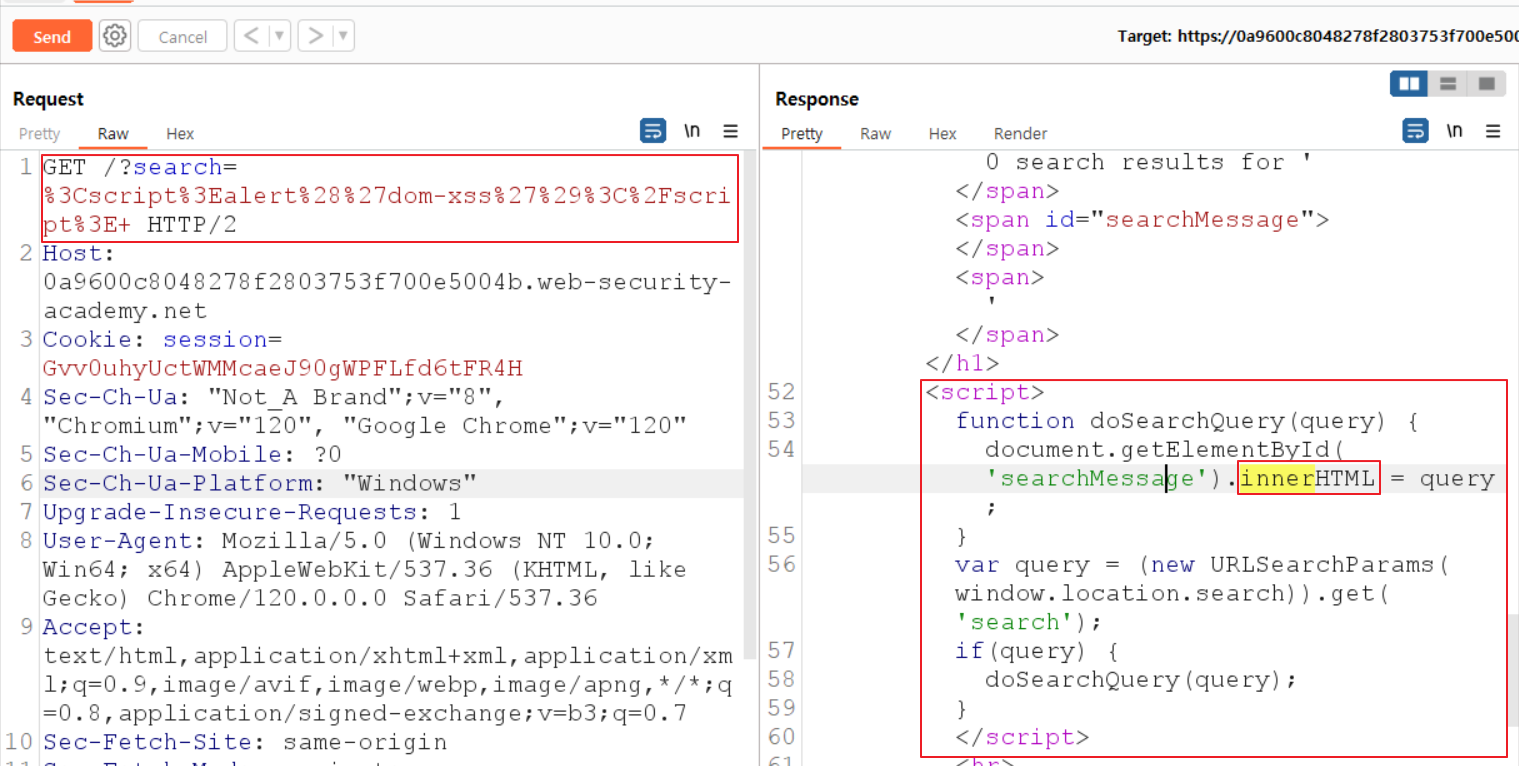This screenshot has height=766, width=1519.
Task: Toggle word wrap icon in Request panel
Action: click(x=653, y=131)
